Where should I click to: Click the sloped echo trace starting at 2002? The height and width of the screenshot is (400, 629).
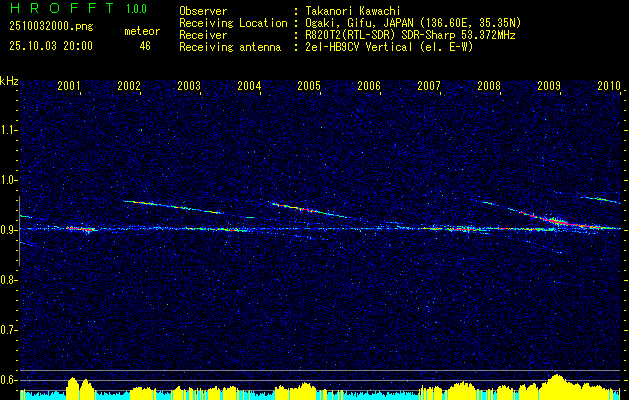tap(173, 207)
